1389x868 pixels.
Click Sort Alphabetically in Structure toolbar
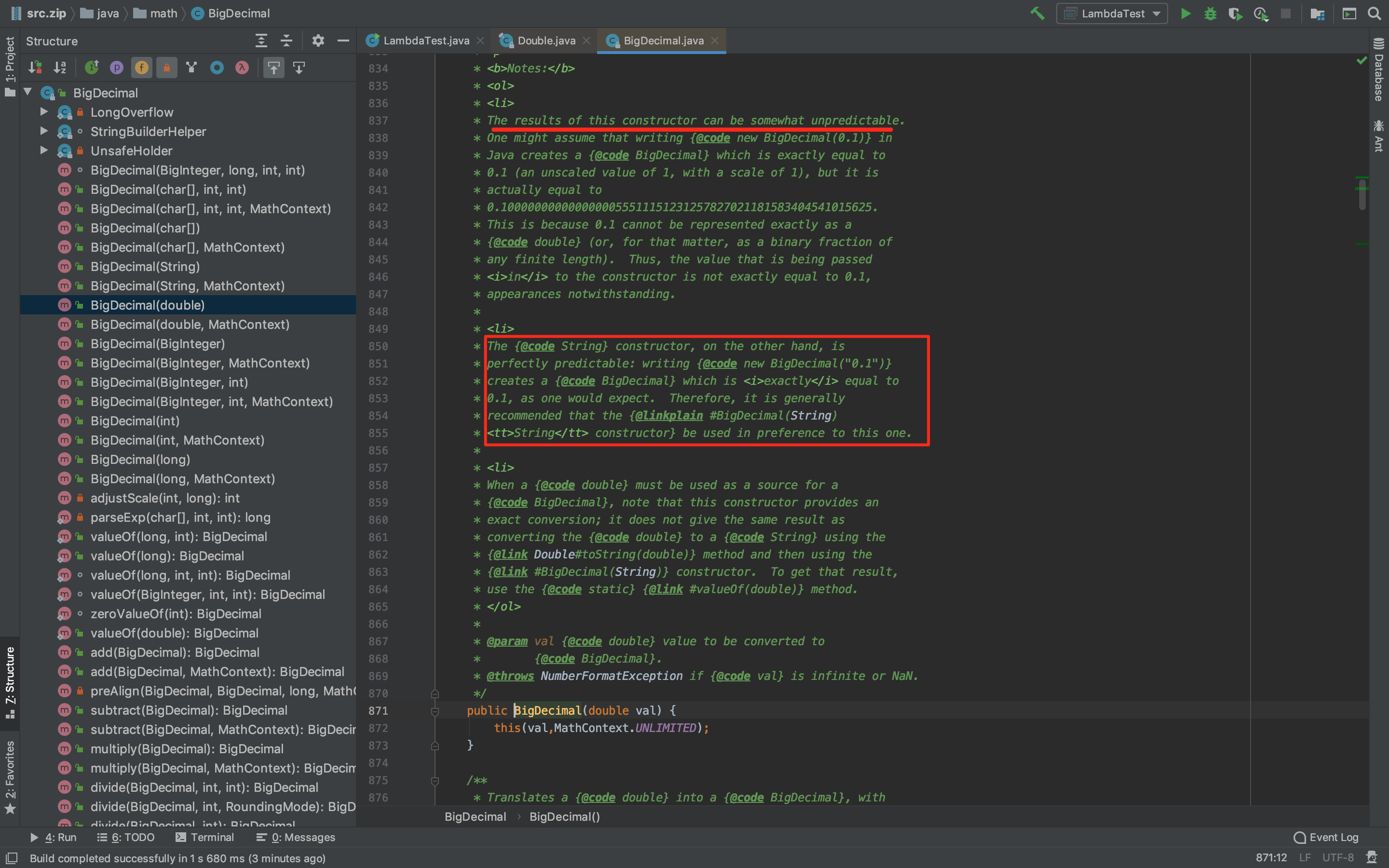click(x=60, y=68)
